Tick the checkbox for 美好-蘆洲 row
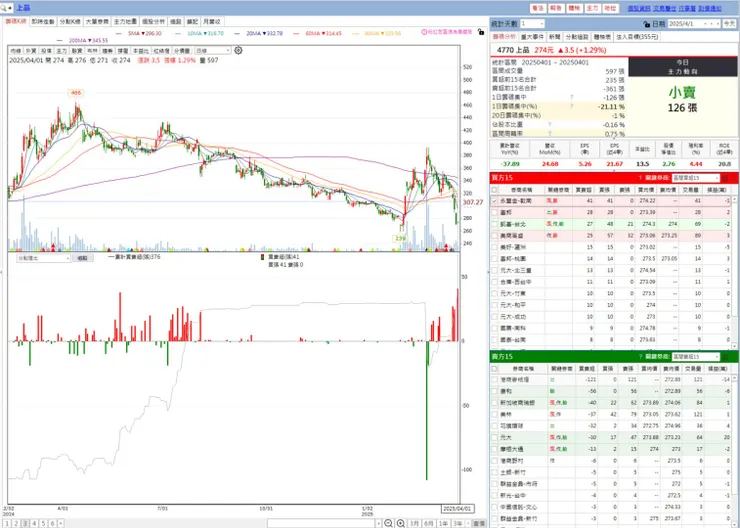 point(494,247)
